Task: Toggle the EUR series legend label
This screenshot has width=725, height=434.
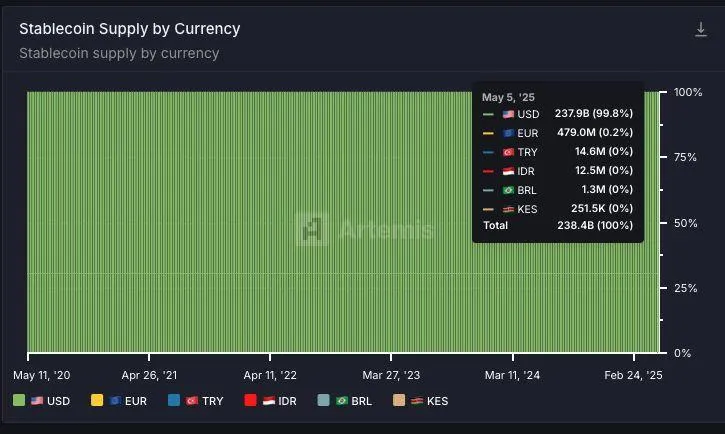Action: coord(136,401)
